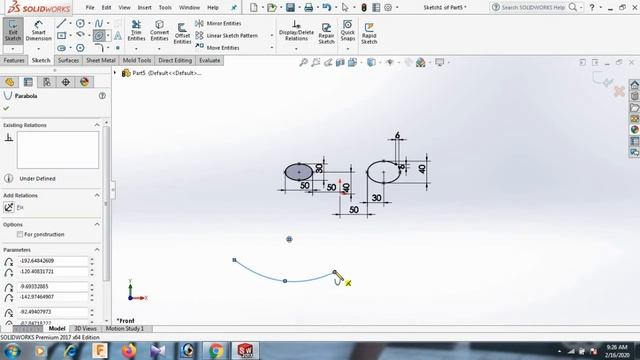
Task: Switch to the Sheet Metal tab
Action: point(100,60)
